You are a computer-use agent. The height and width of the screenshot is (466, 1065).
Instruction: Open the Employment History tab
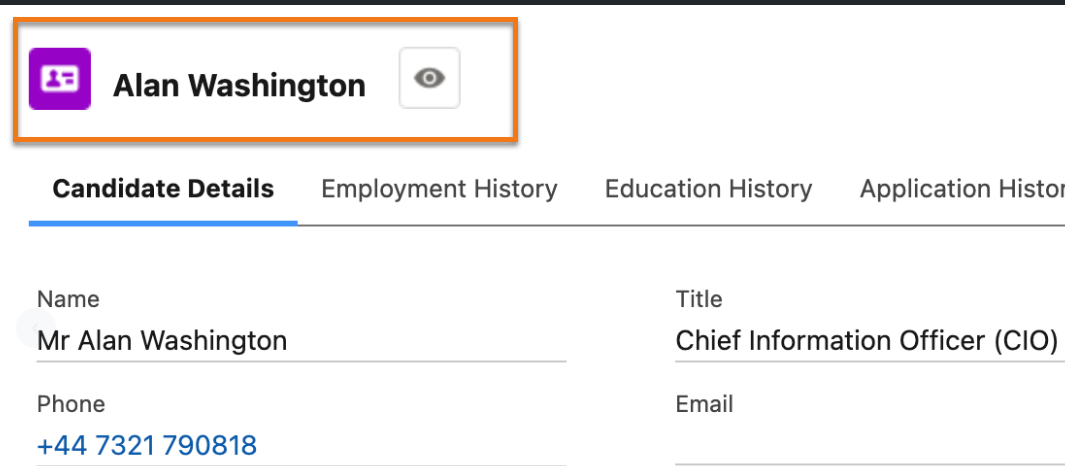[439, 189]
